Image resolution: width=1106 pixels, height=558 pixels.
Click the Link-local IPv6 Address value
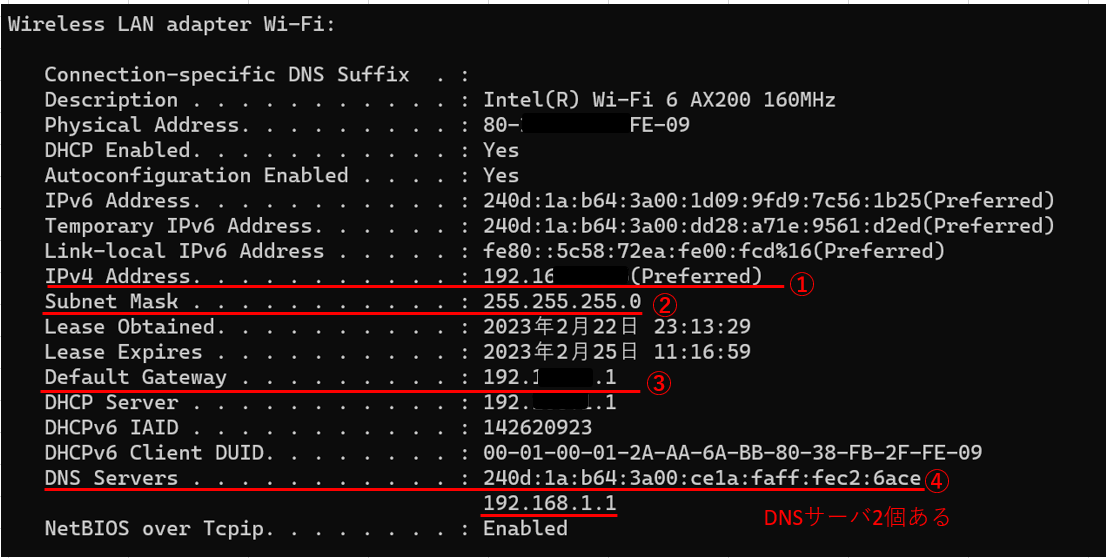coord(713,250)
